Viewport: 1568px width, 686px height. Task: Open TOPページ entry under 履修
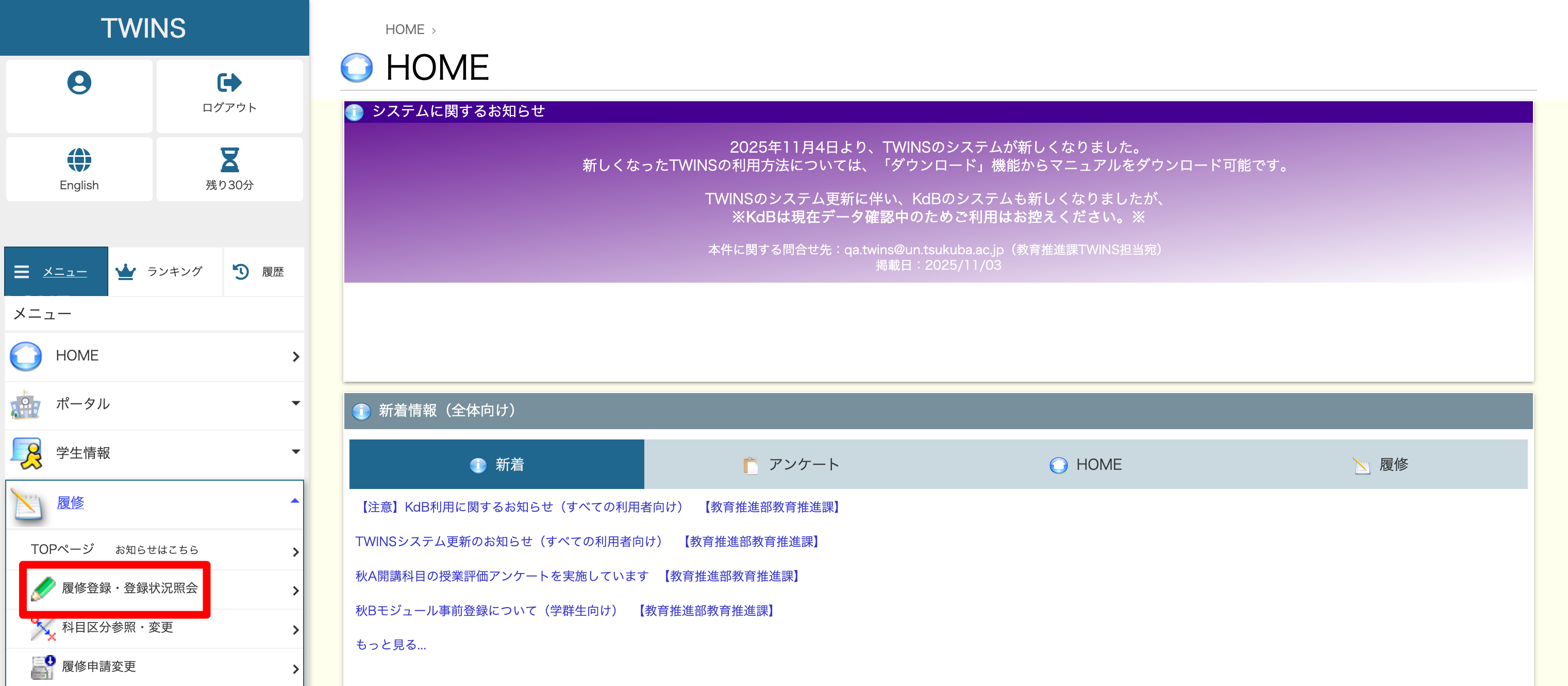tap(63, 549)
